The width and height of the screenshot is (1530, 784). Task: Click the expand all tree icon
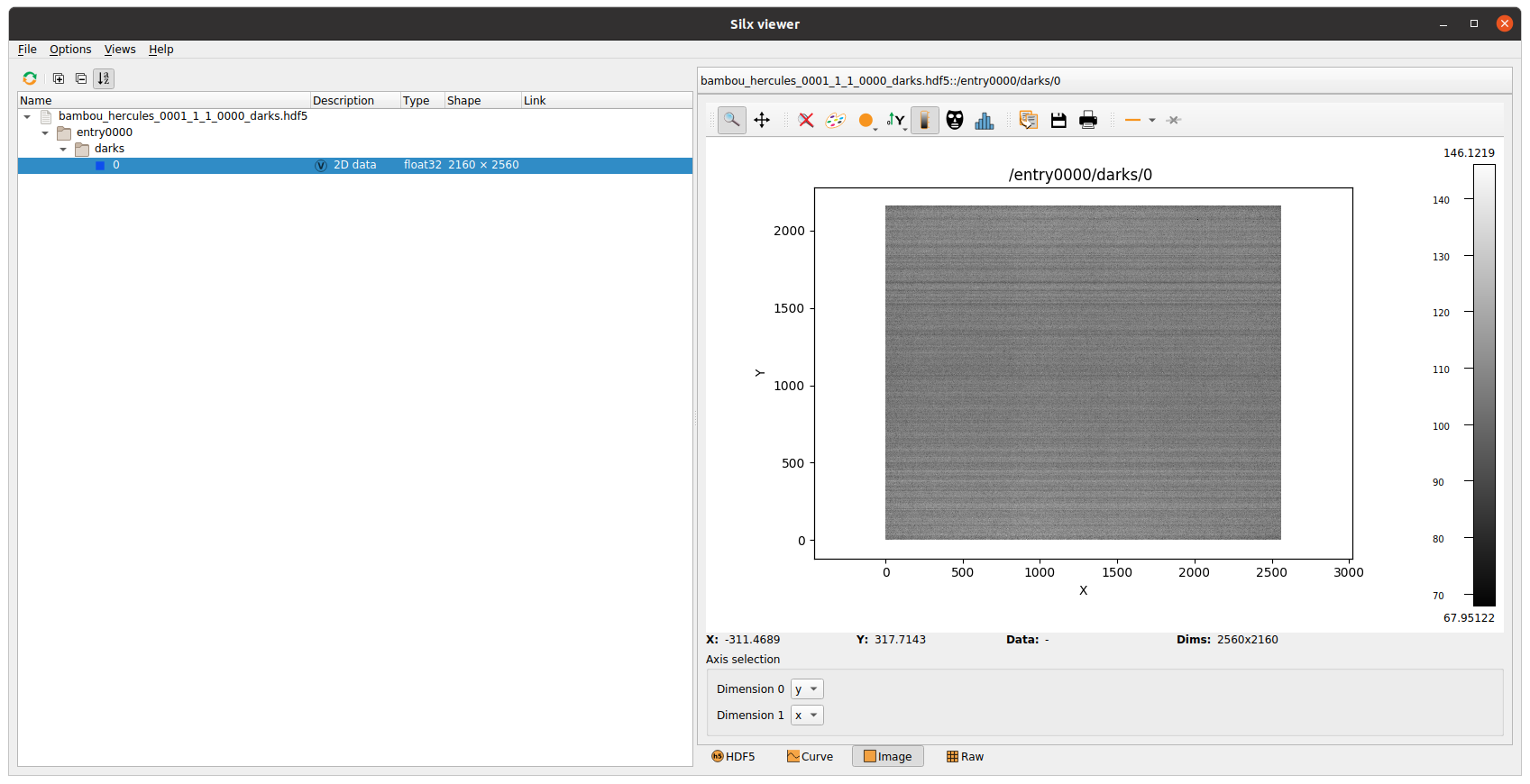coord(59,78)
